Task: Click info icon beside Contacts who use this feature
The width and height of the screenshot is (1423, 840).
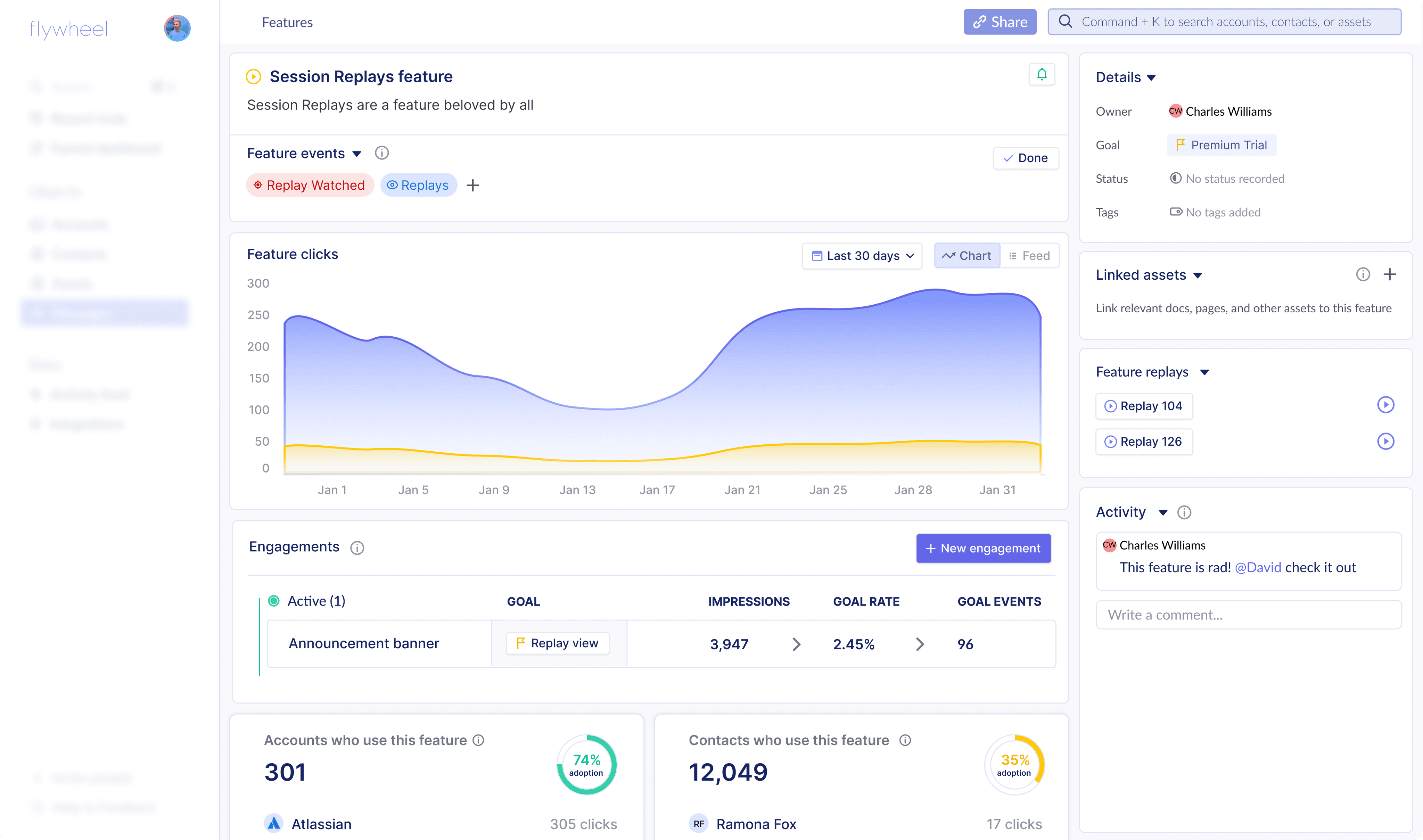Action: (905, 740)
